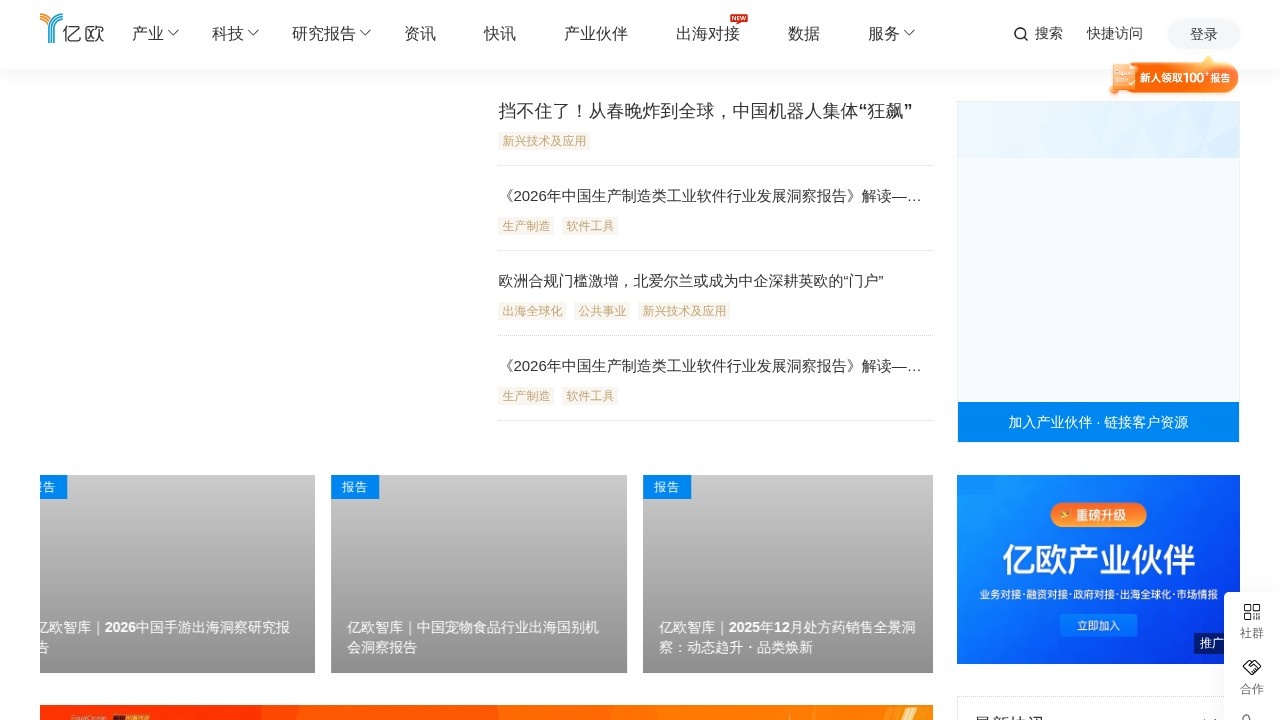Click the 合作 handshake cooperation icon
Viewport: 1280px width, 720px height.
pyautogui.click(x=1251, y=675)
